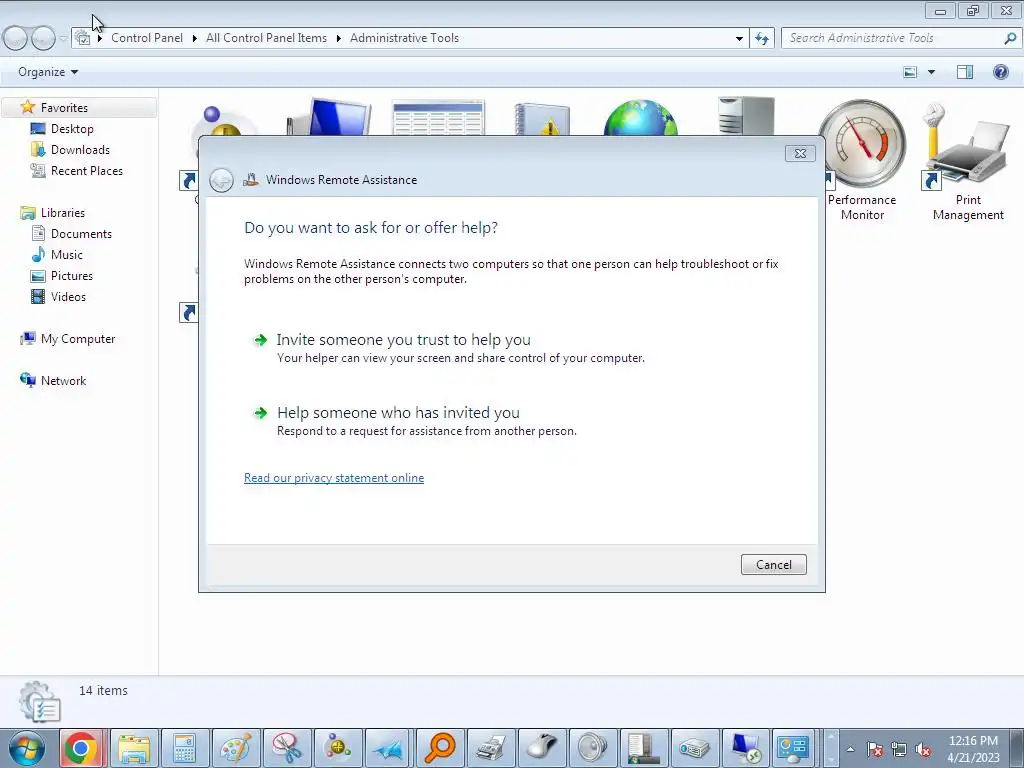Click the Action Center flag tray icon
Screen dimensions: 1024x768
874,750
